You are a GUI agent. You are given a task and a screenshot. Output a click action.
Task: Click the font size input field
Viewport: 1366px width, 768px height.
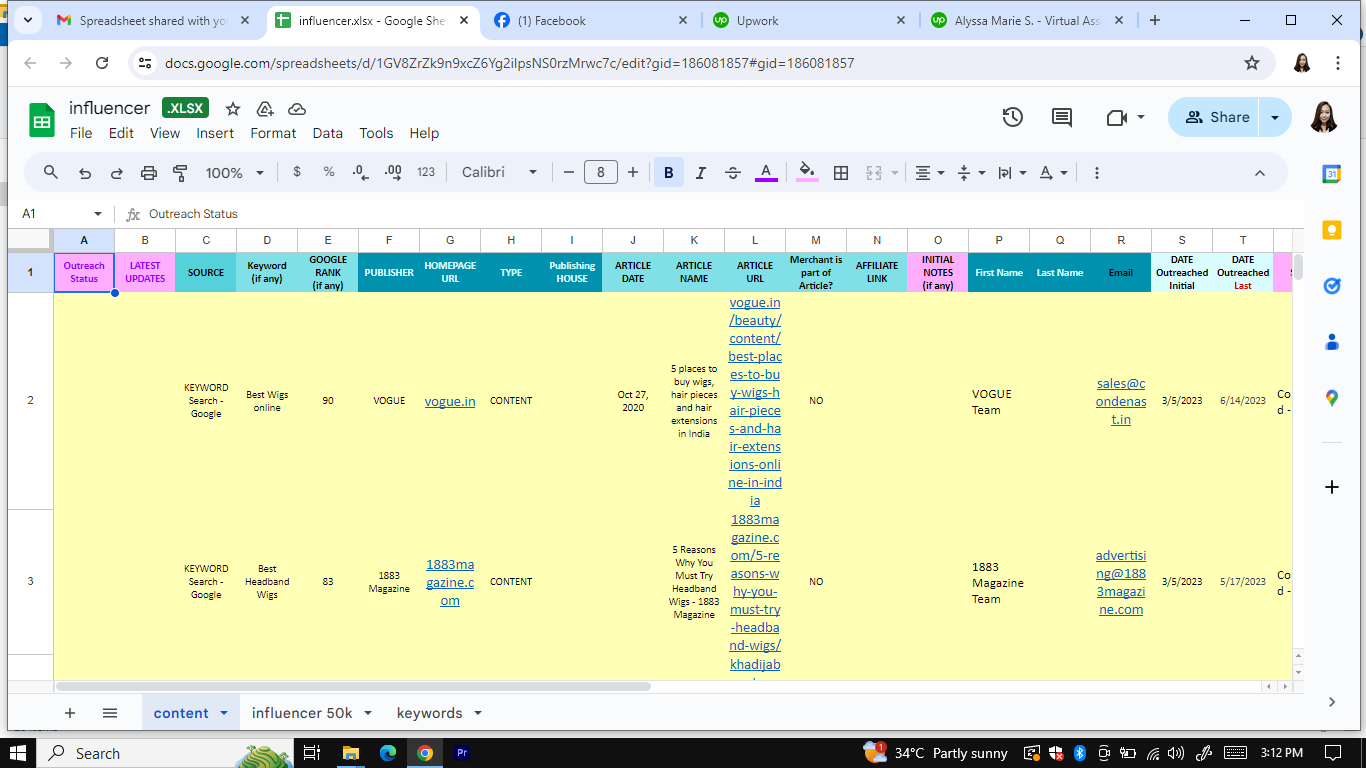[600, 173]
